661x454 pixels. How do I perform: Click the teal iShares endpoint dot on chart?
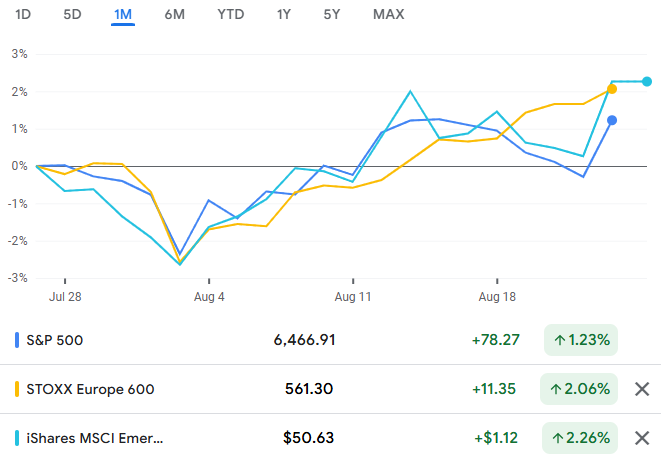tap(647, 81)
